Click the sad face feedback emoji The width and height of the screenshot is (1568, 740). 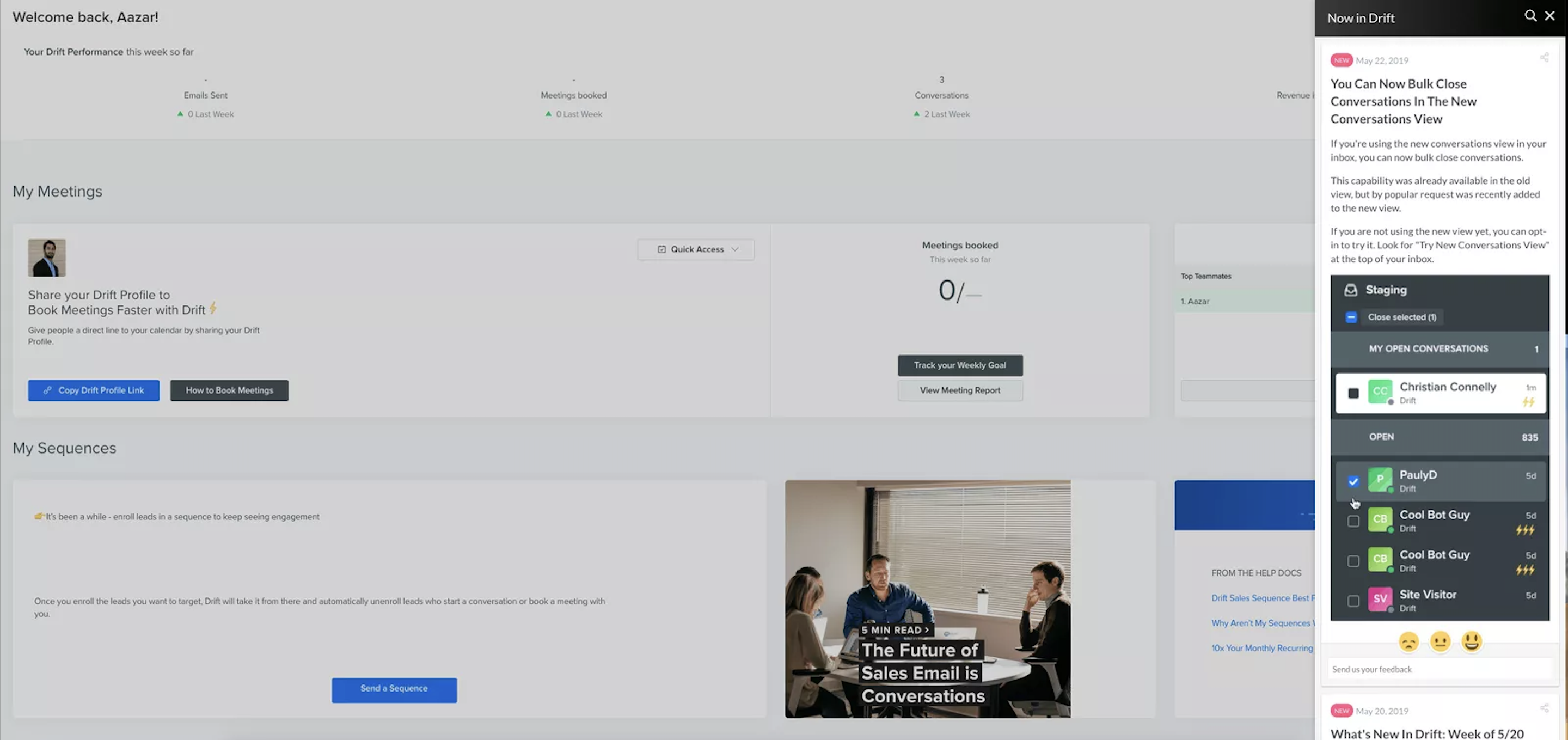[x=1408, y=641]
